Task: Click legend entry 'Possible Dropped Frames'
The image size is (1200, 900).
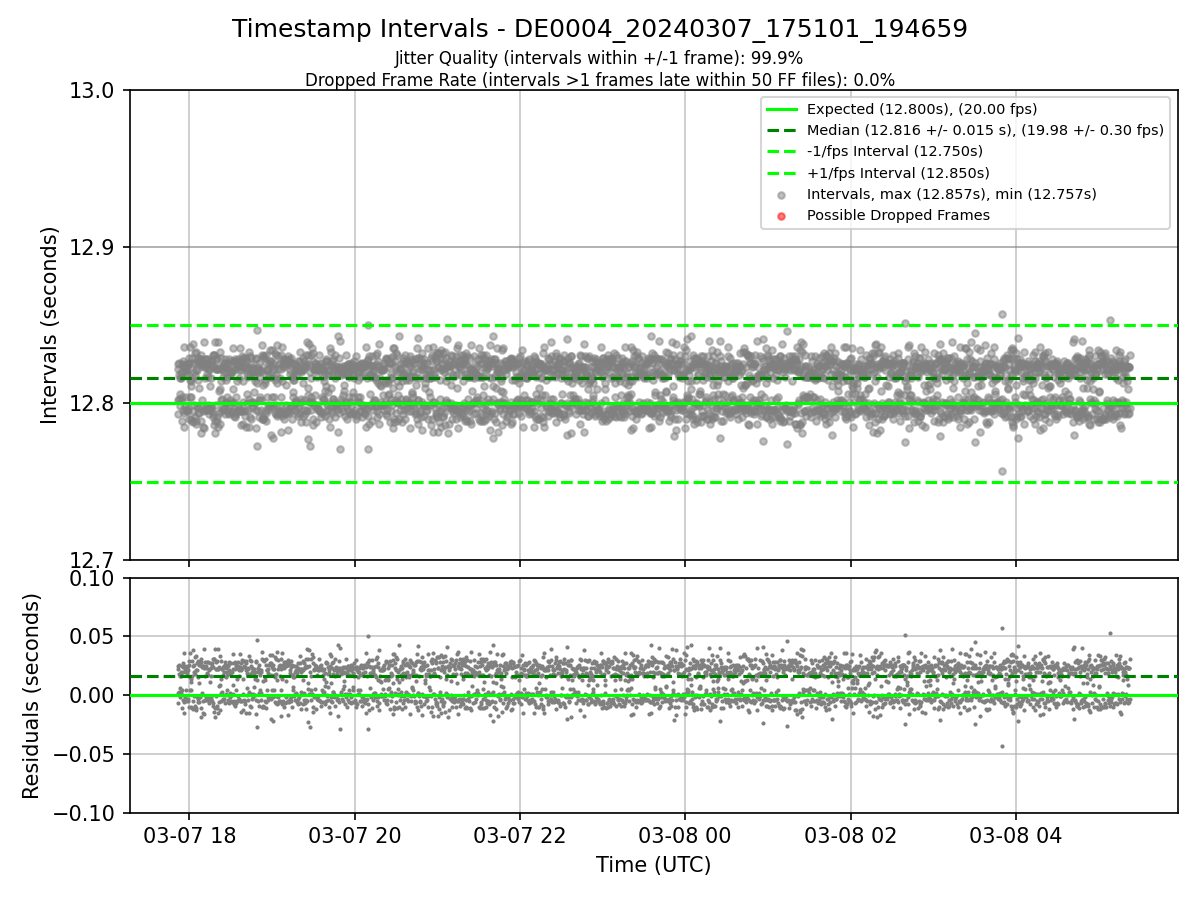Action: tap(898, 215)
